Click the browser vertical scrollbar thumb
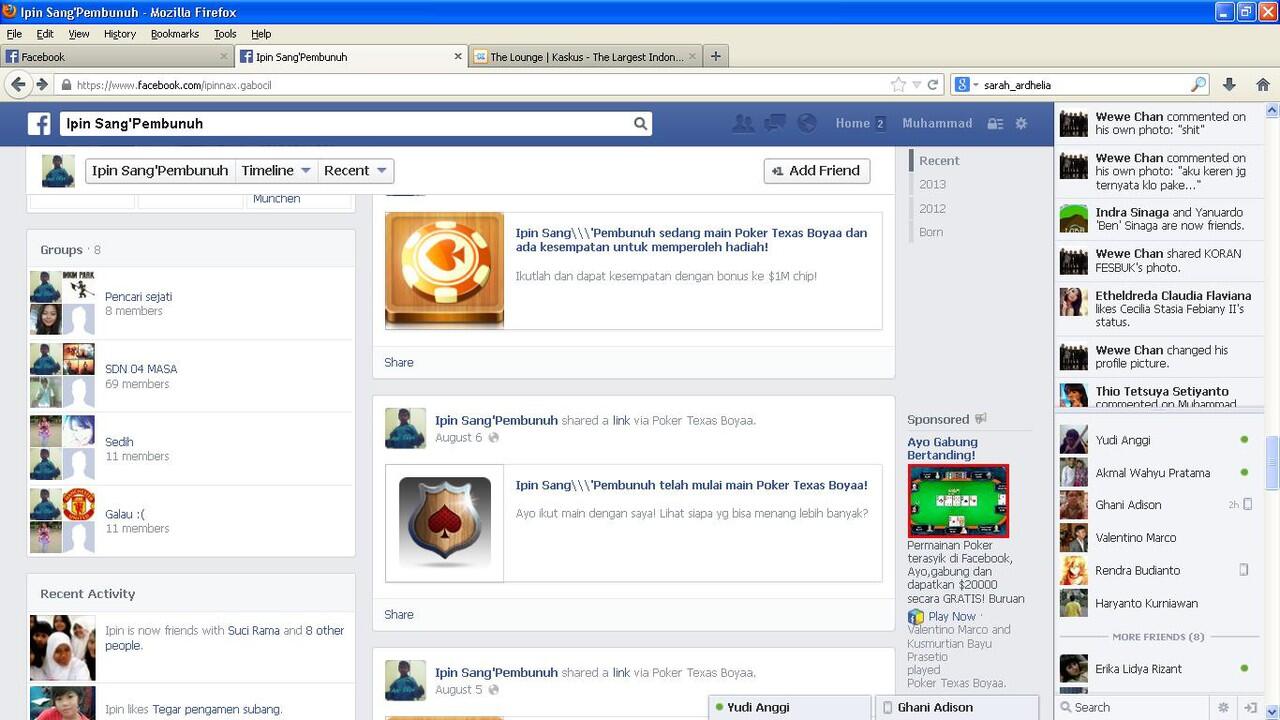Screen dimensions: 1280x720 [x=1272, y=464]
